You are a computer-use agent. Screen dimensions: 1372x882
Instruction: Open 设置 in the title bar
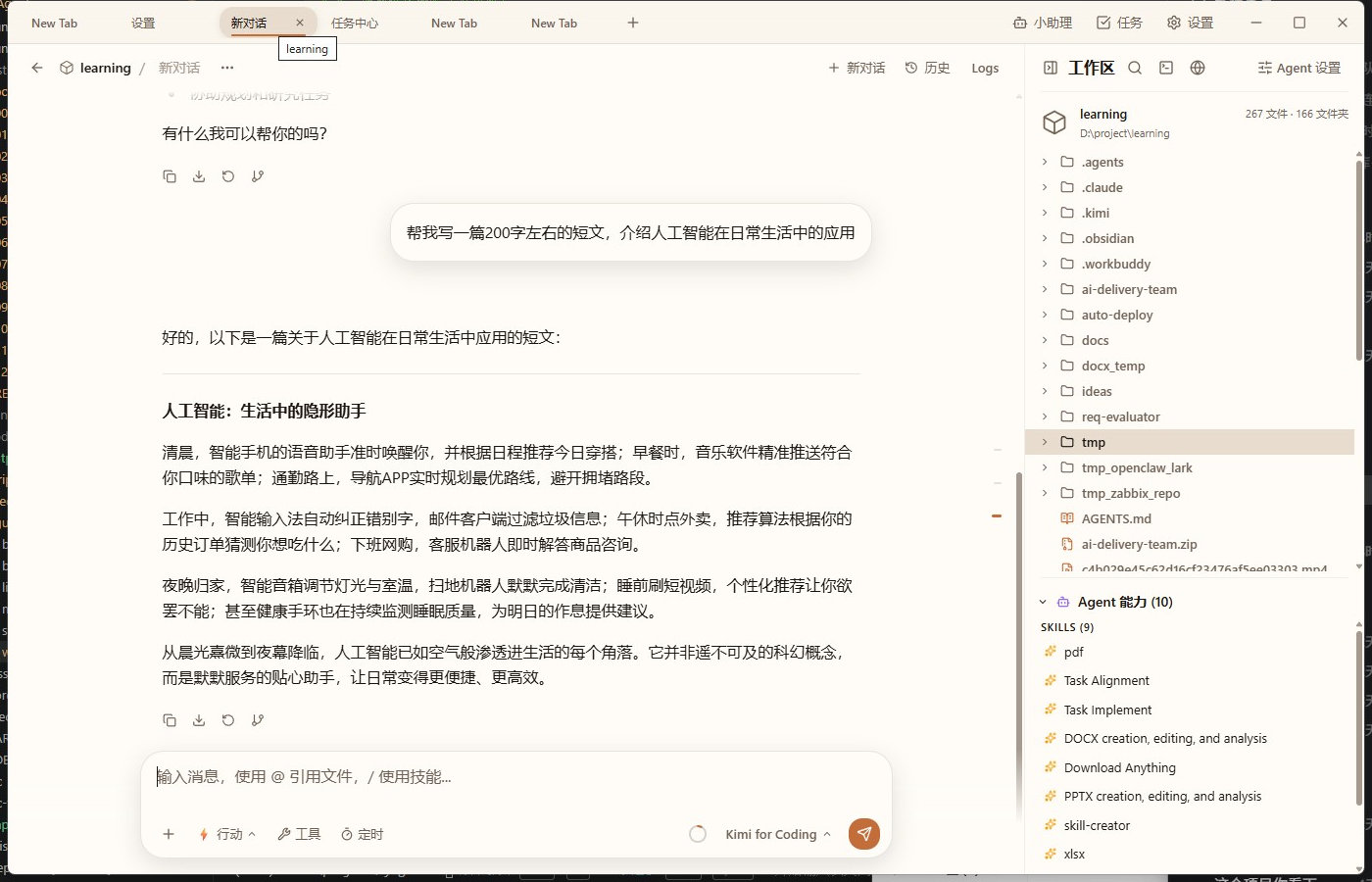[1190, 23]
